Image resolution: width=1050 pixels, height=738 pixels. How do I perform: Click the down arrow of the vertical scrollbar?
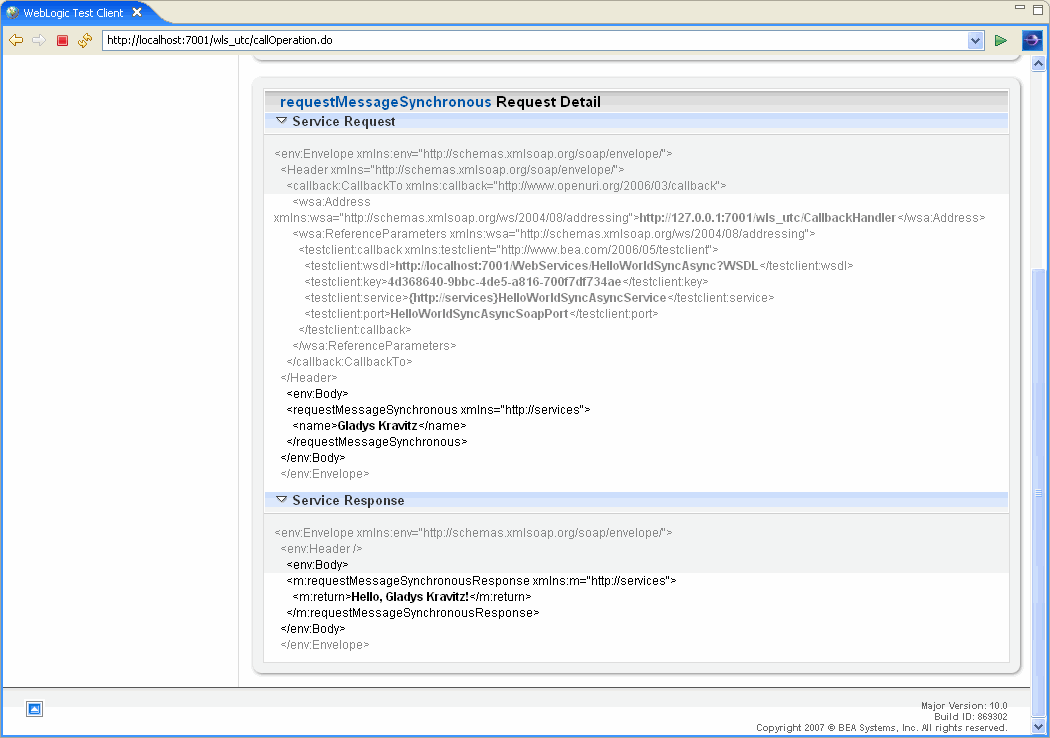(x=1039, y=726)
